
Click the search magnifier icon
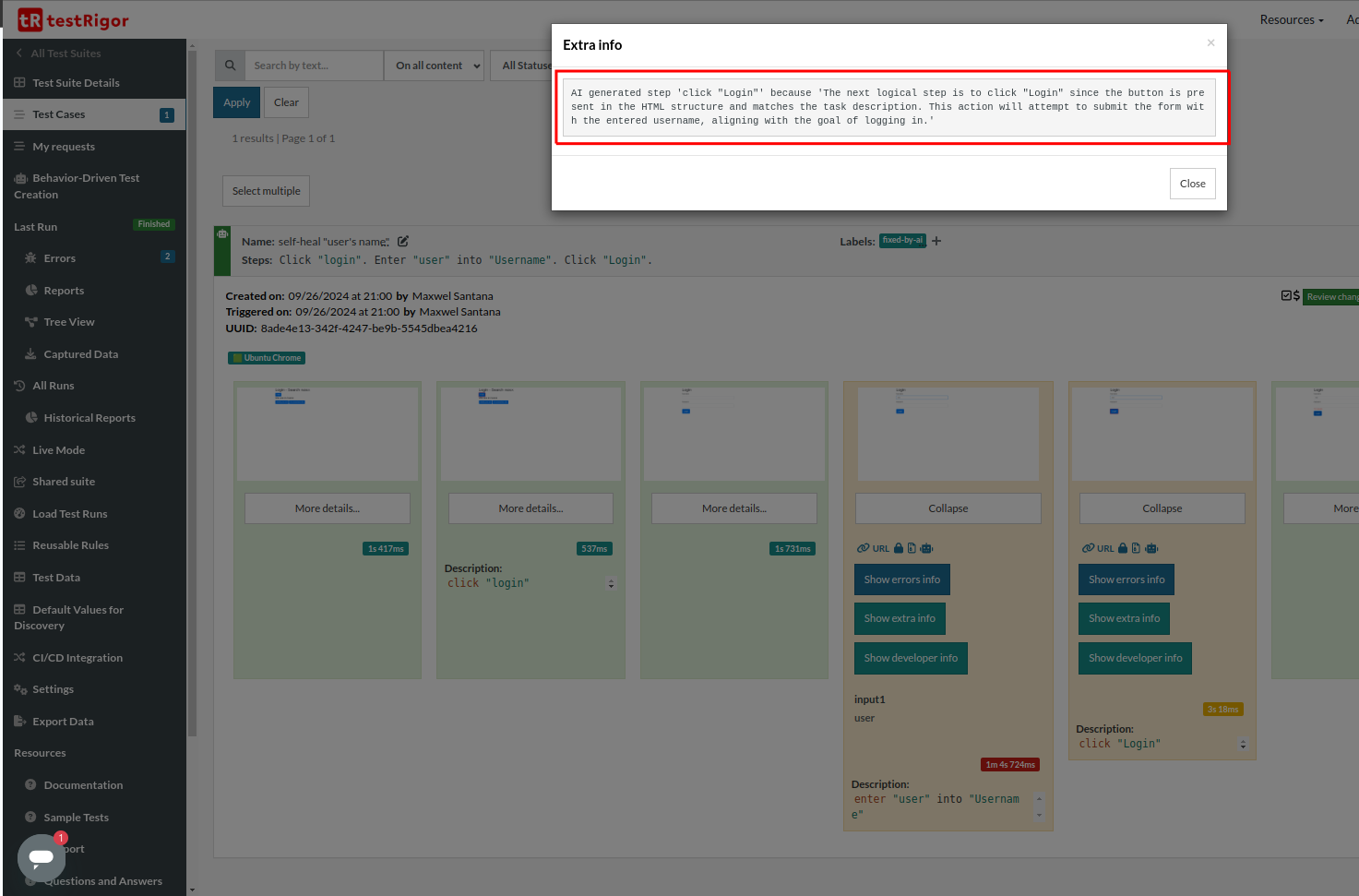(230, 66)
